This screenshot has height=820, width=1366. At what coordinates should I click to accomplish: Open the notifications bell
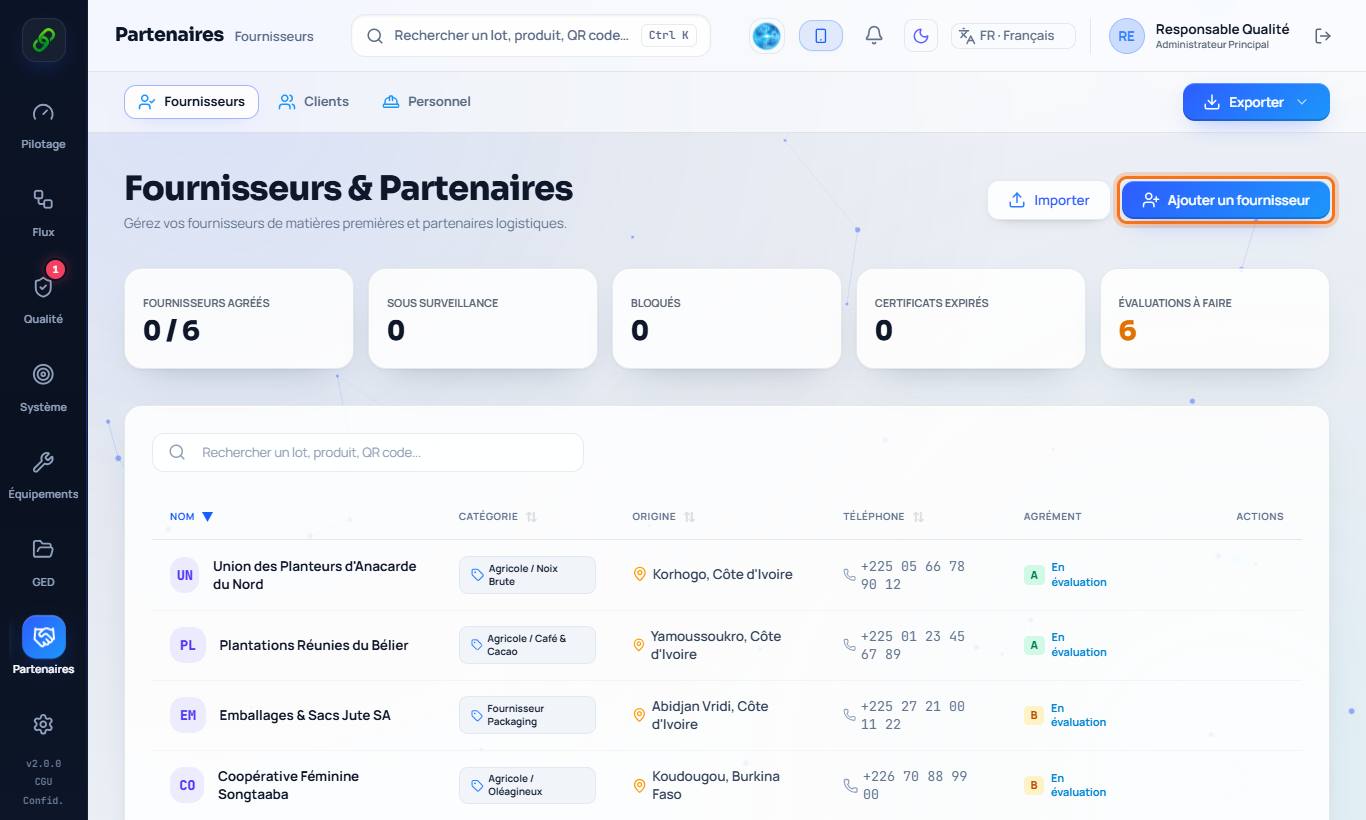(x=874, y=36)
